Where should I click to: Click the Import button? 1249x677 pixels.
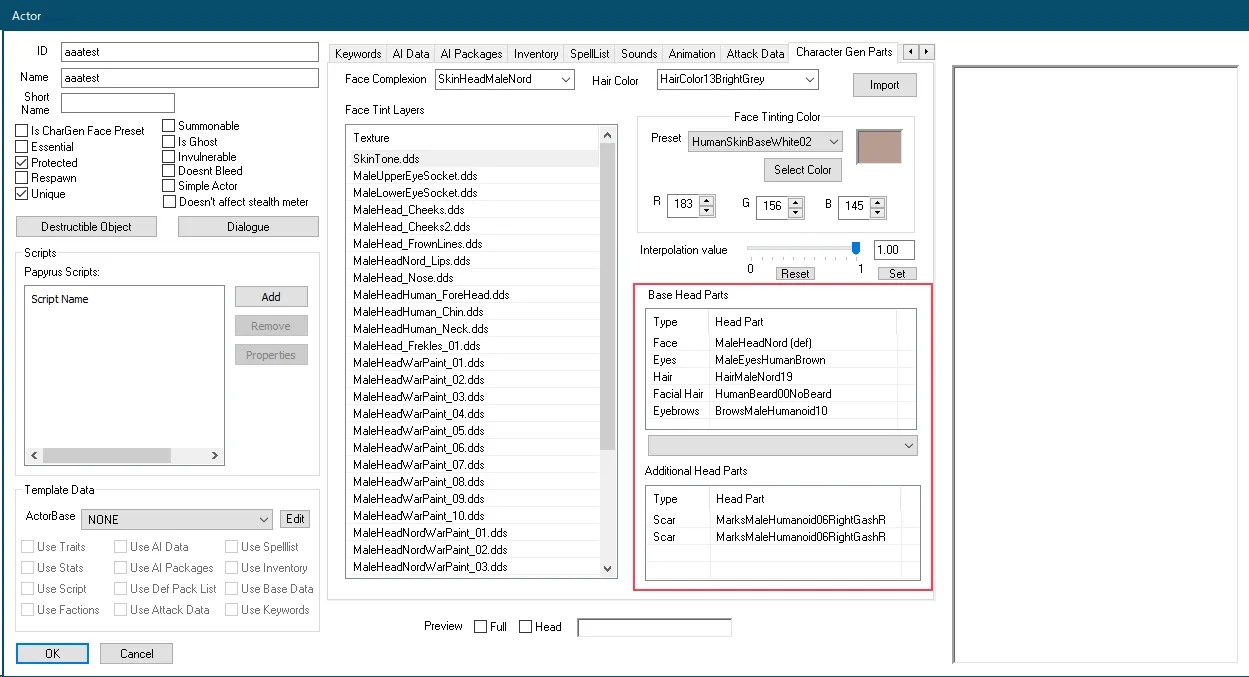(x=884, y=85)
